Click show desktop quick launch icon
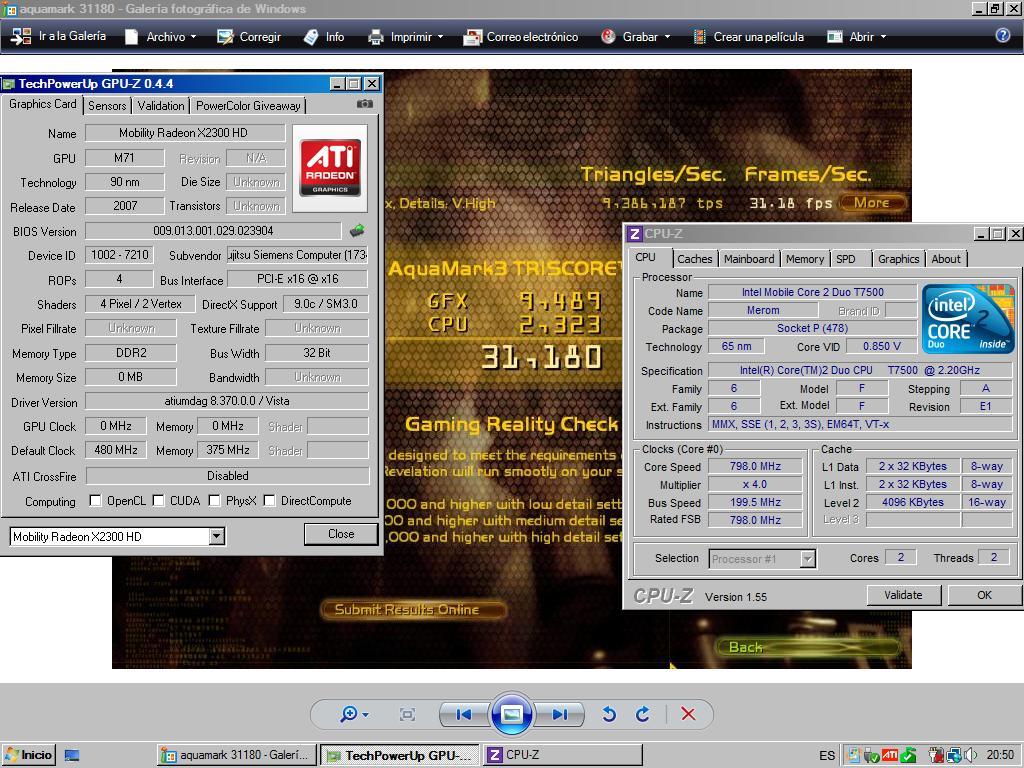 (72, 756)
